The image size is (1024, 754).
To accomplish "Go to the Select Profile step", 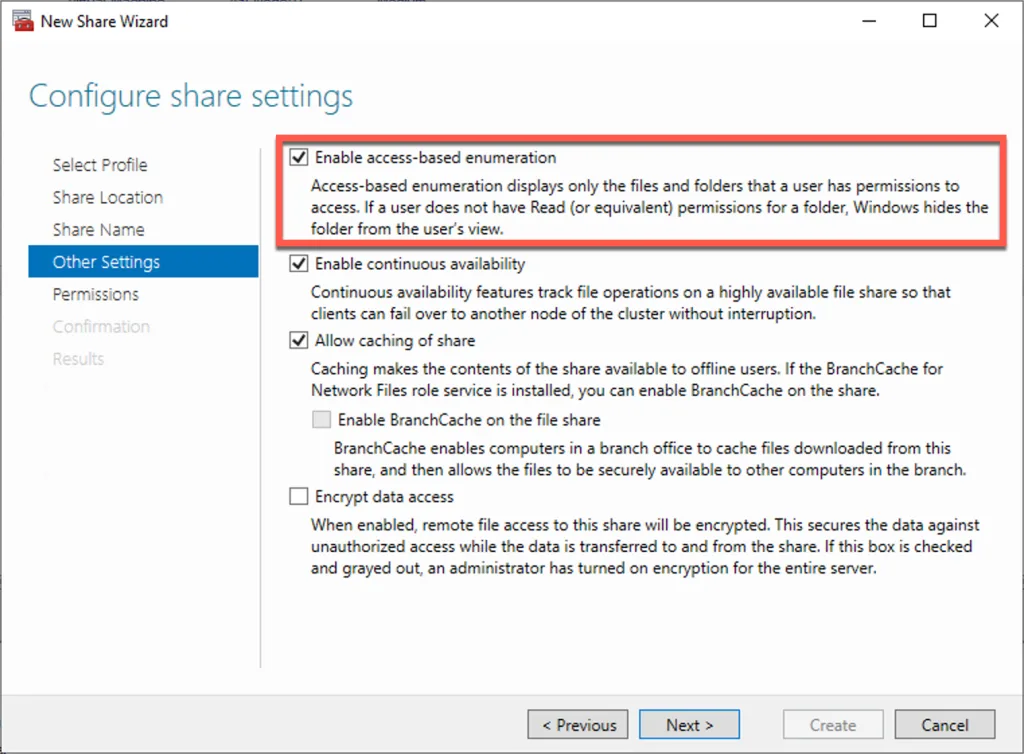I will coord(100,165).
